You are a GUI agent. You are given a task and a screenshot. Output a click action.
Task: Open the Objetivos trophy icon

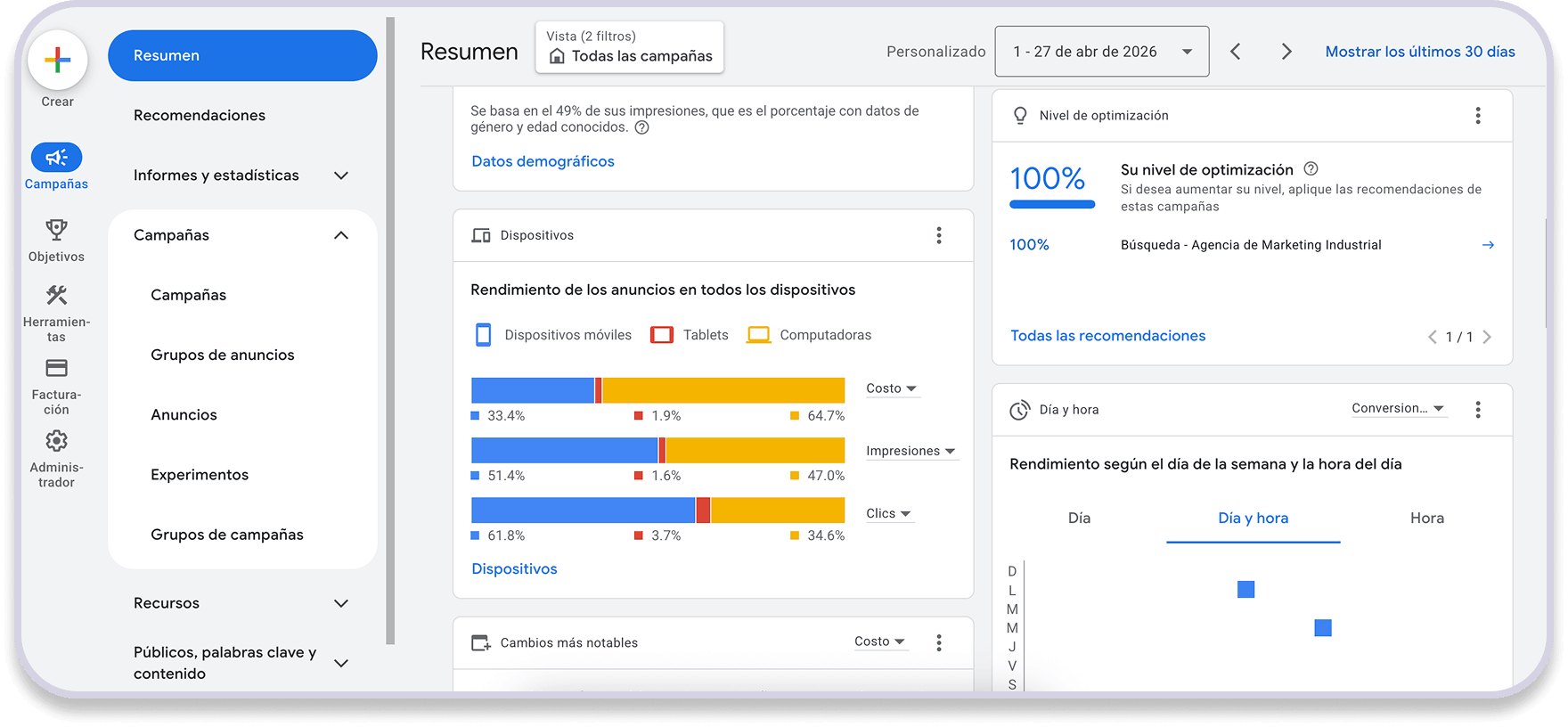(x=56, y=230)
